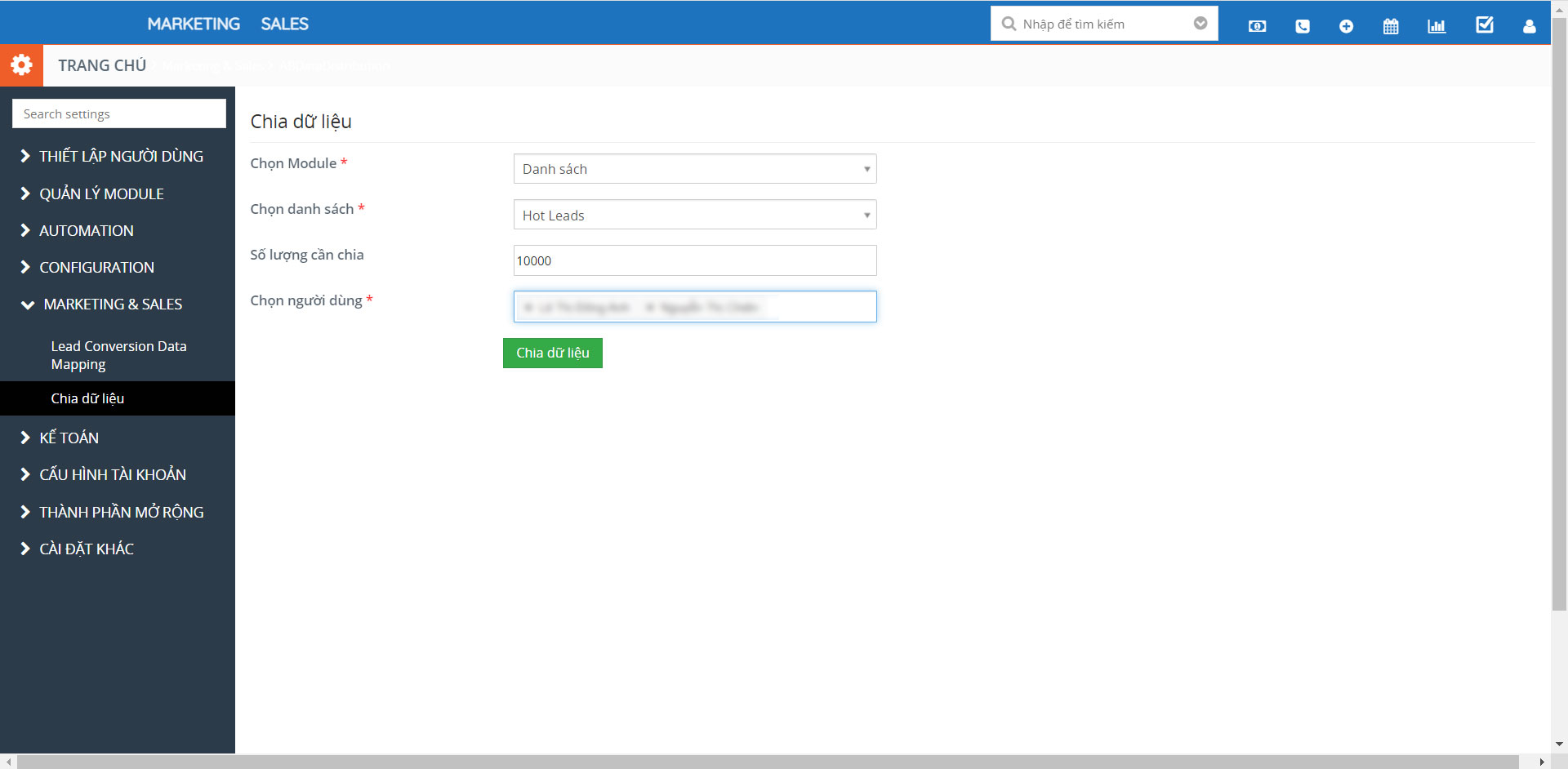Image resolution: width=1568 pixels, height=769 pixels.
Task: Remove second selected user tag
Action: tap(649, 307)
